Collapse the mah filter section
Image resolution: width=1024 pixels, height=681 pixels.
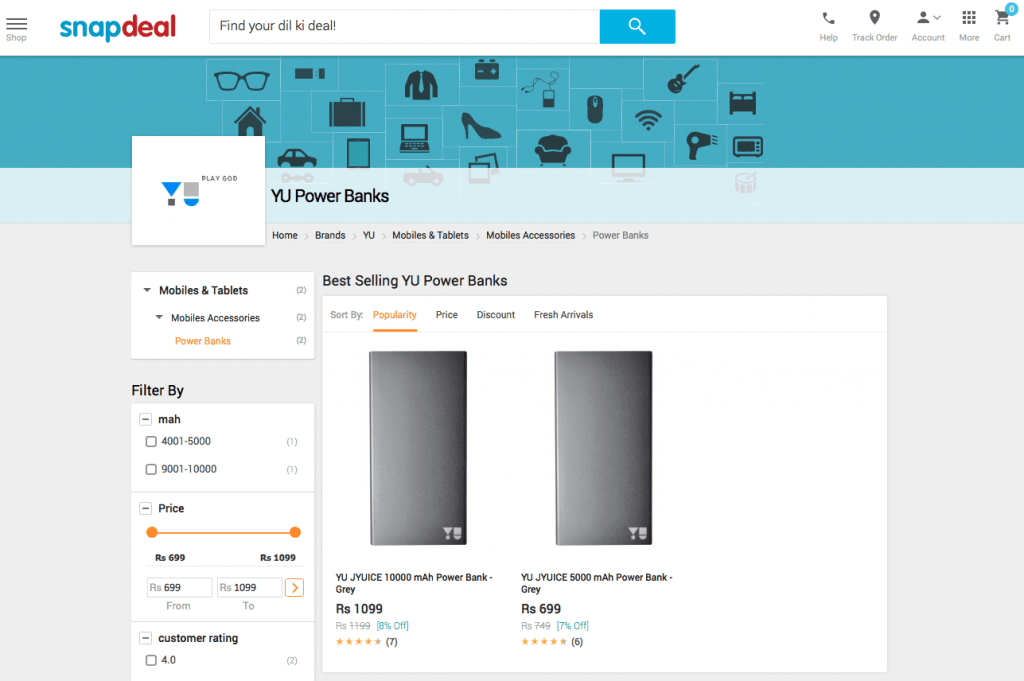[146, 419]
